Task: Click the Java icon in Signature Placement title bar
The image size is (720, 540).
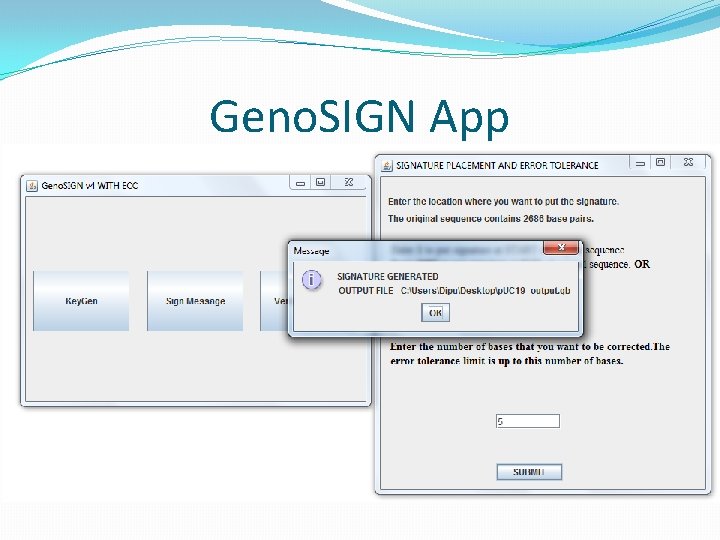Action: click(387, 165)
